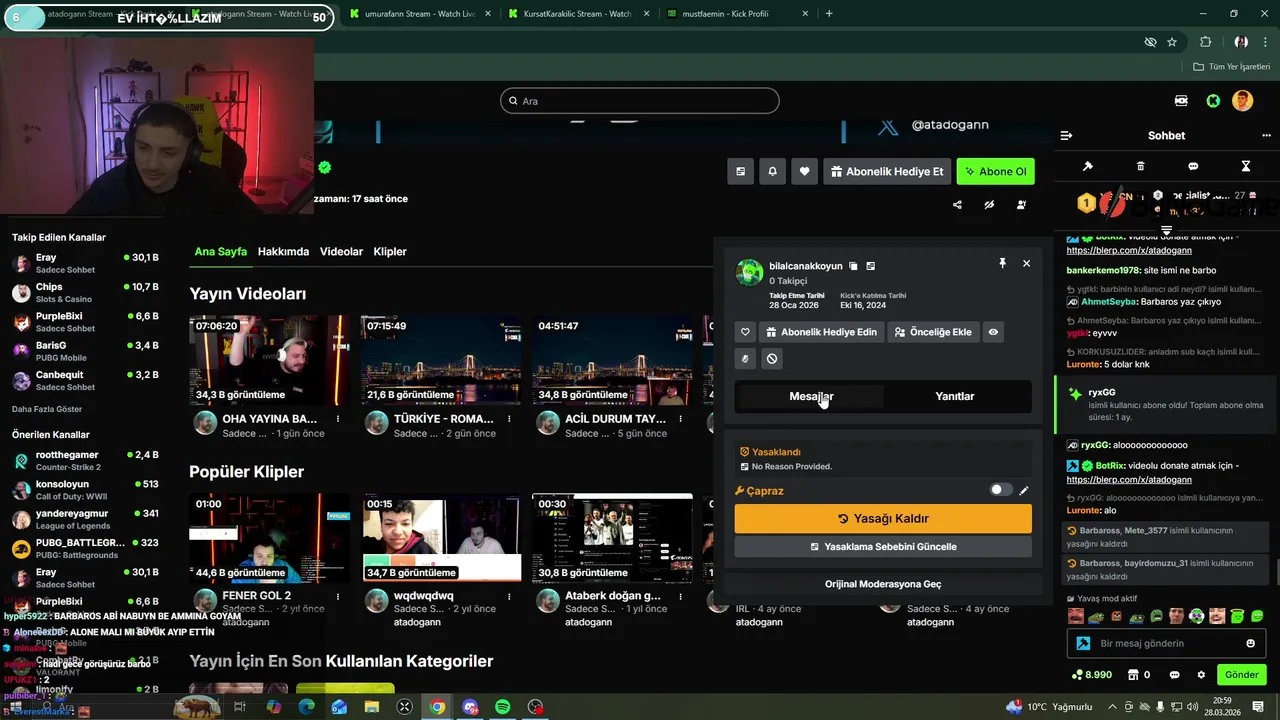Screen dimensions: 1280x720
Task: Click the eye-slash icon below Abone Ol
Action: [x=989, y=205]
